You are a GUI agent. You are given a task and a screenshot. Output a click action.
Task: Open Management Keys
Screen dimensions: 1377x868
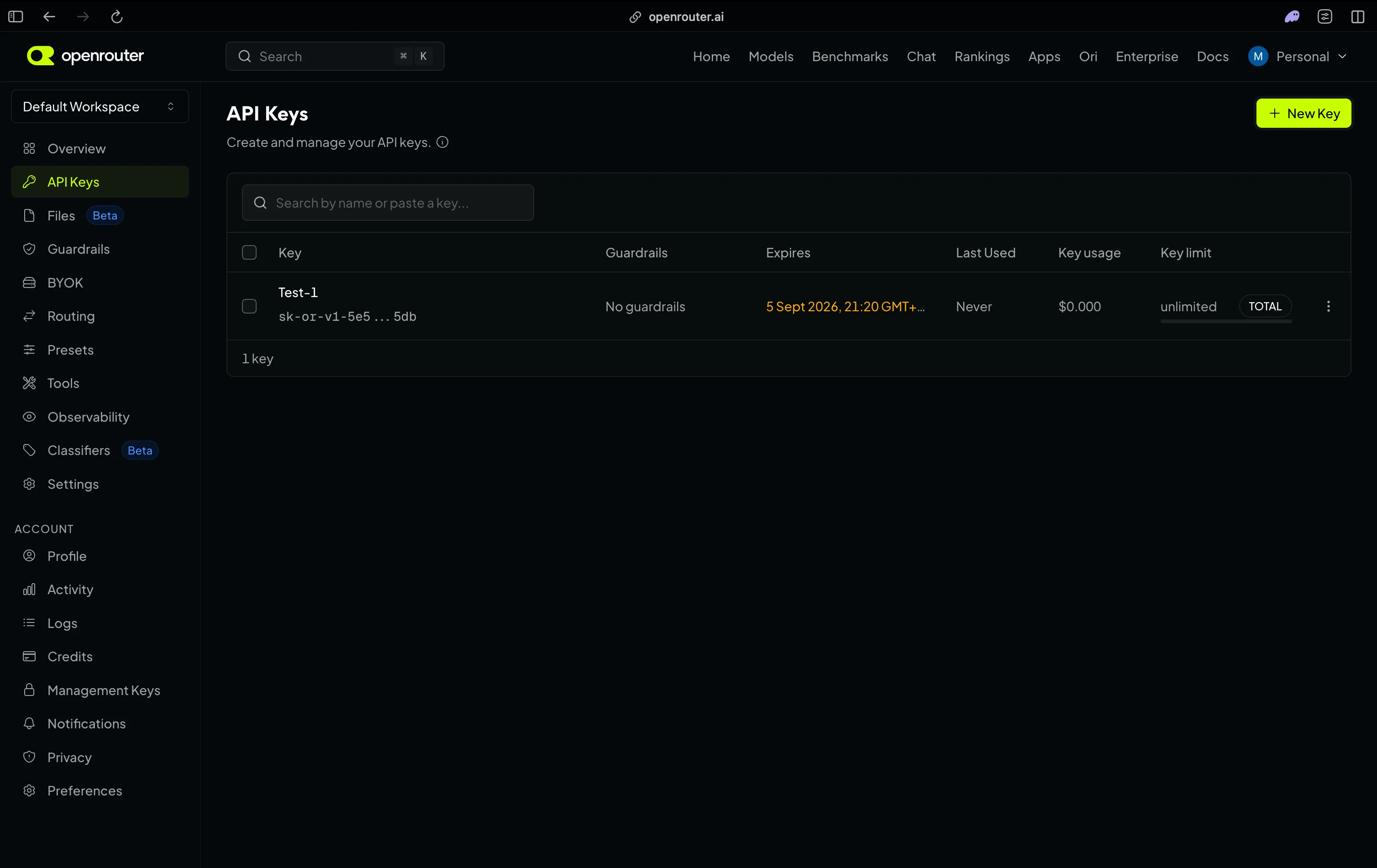100,690
